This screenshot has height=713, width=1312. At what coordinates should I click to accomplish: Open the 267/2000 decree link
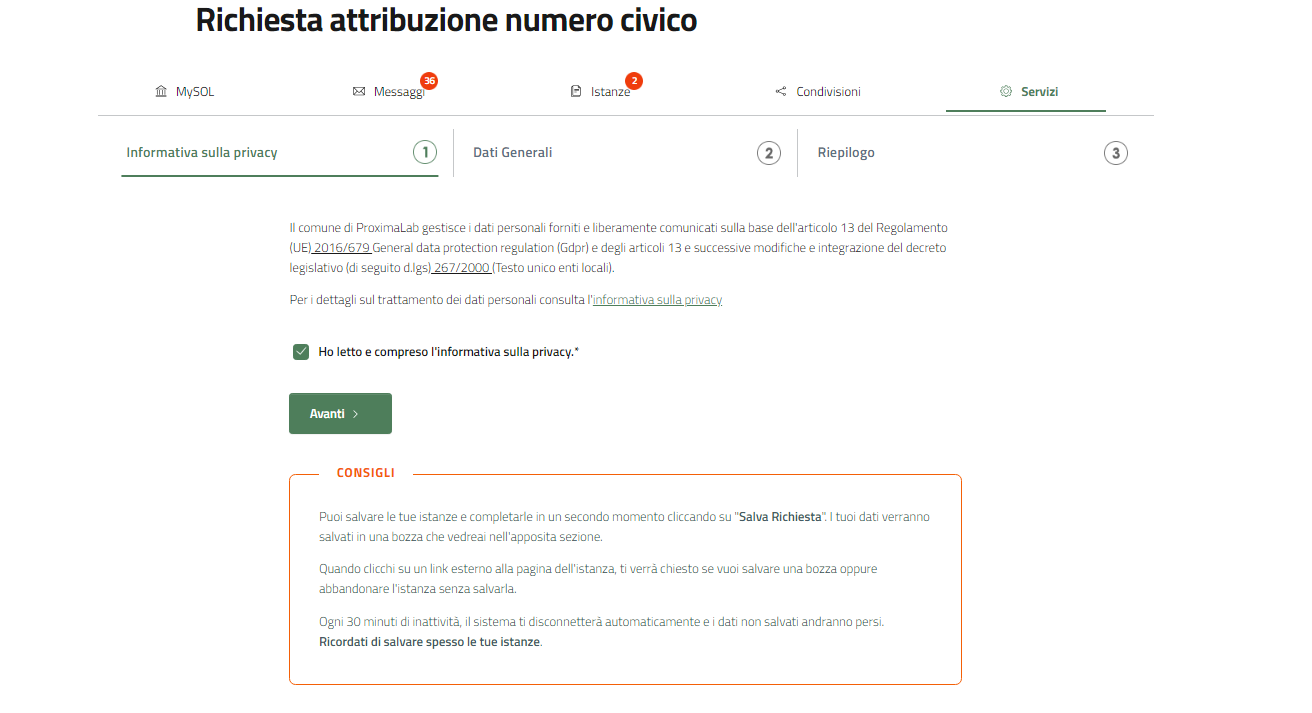point(461,268)
